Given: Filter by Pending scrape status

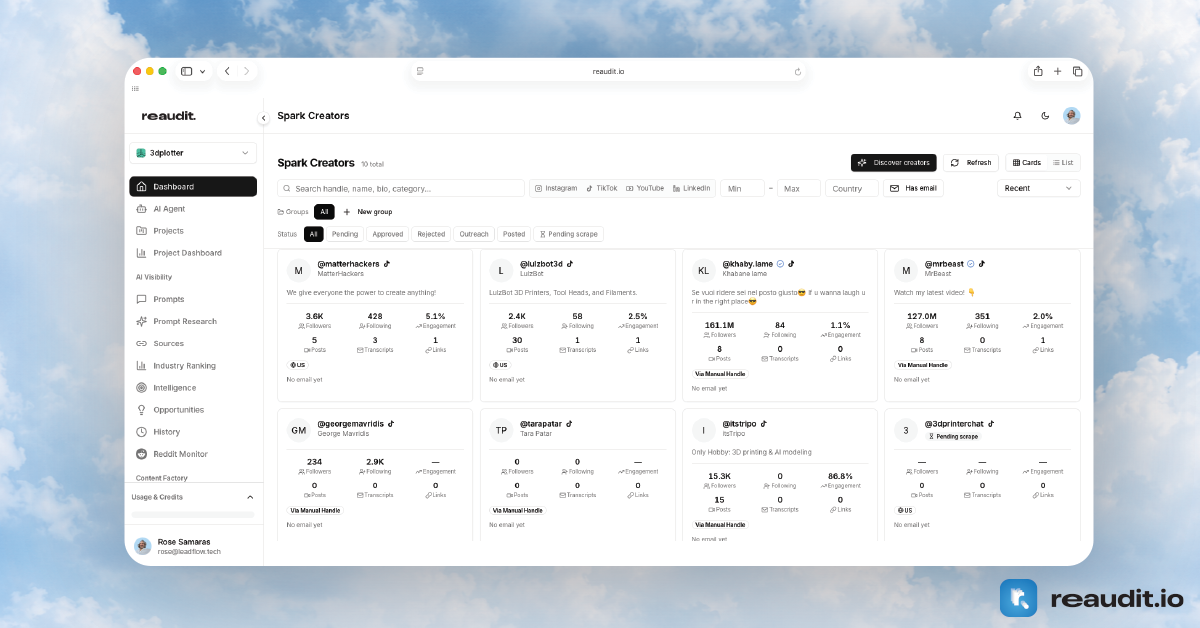Looking at the screenshot, I should 569,234.
